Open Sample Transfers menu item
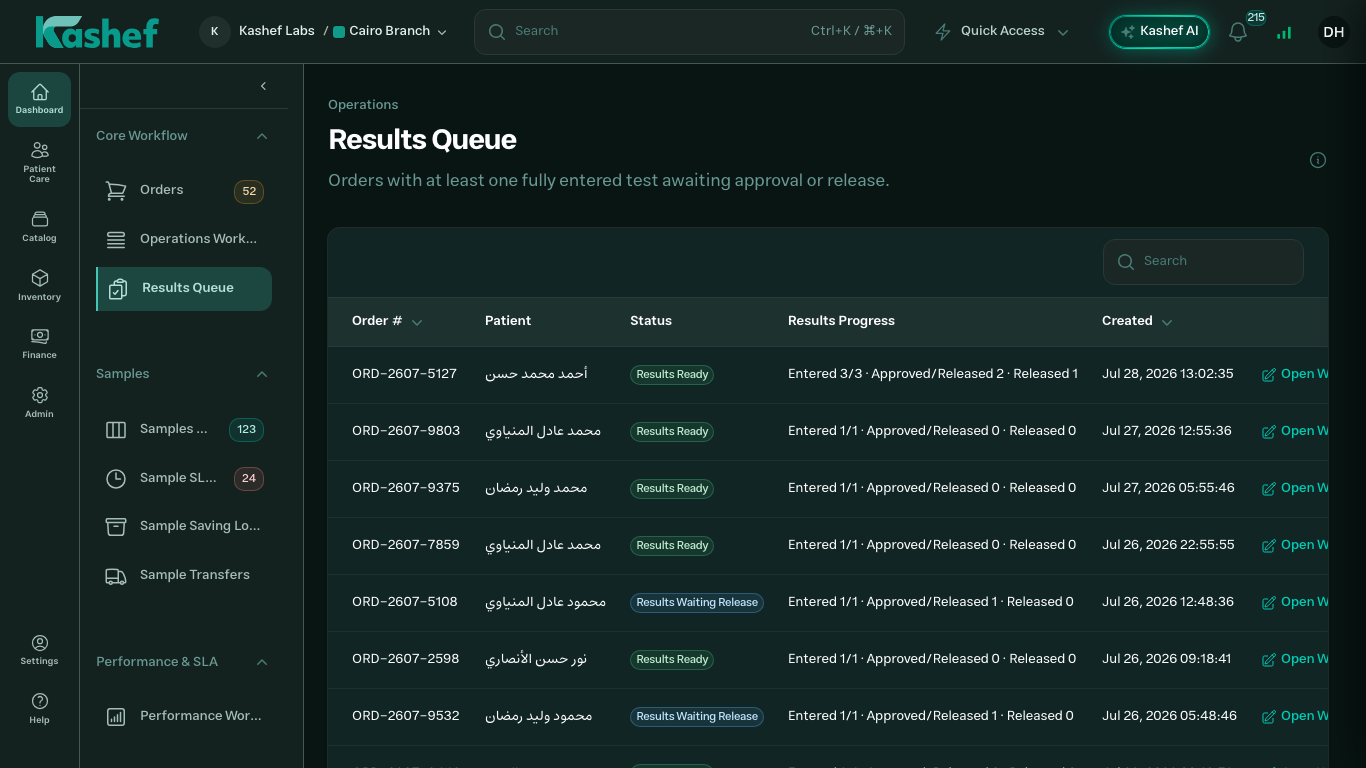 click(184, 575)
